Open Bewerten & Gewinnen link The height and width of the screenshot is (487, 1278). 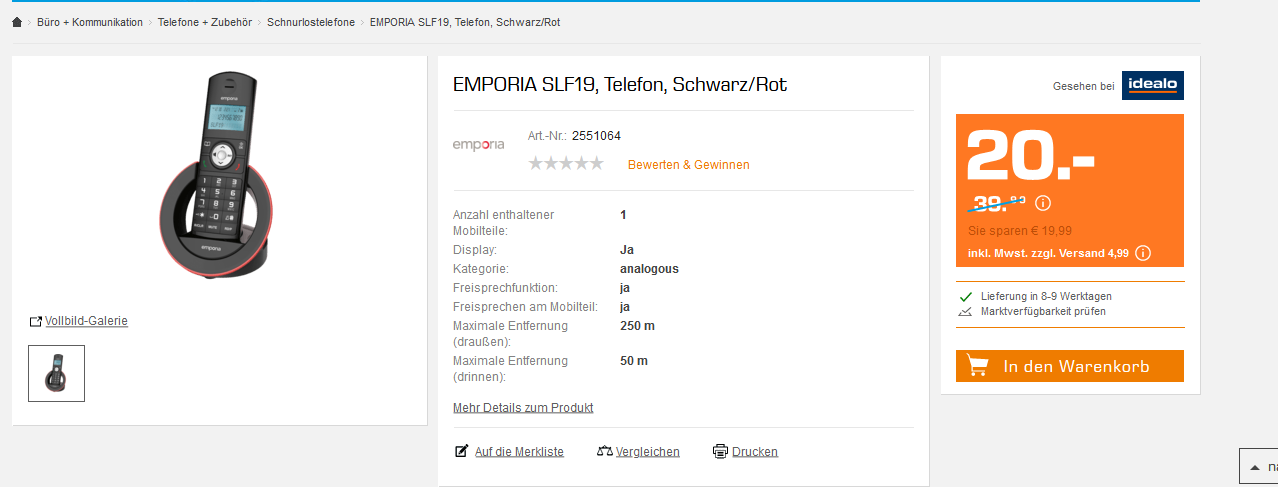point(688,165)
